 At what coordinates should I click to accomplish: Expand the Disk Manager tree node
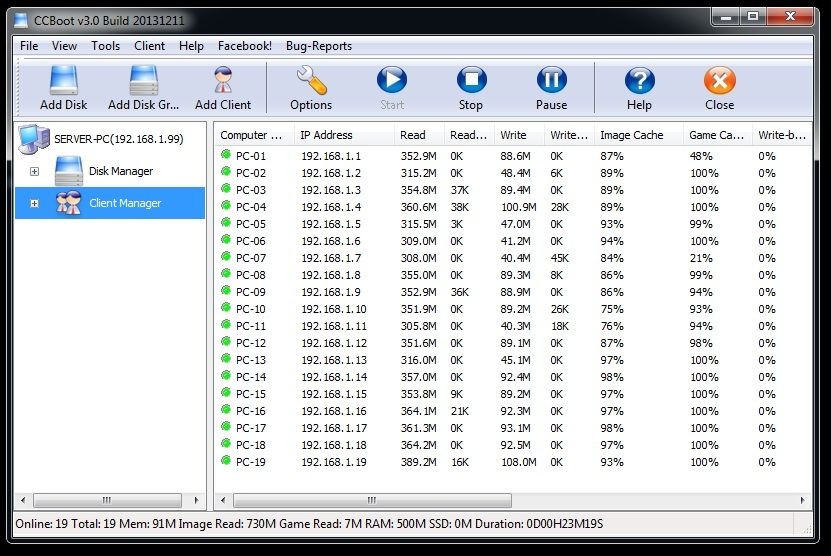pyautogui.click(x=34, y=171)
